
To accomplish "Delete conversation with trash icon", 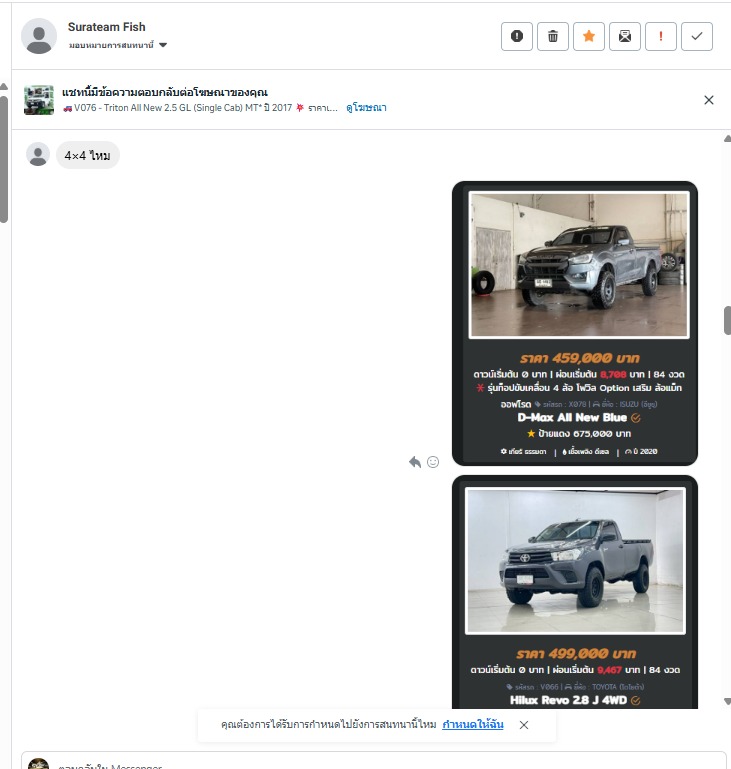I will [x=553, y=36].
